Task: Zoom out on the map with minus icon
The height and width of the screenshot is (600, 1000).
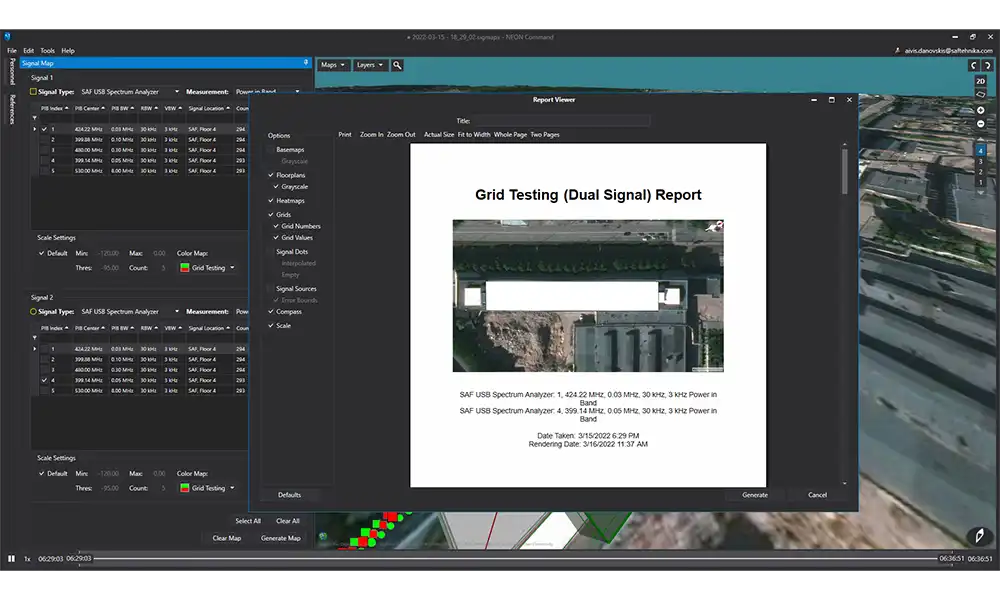Action: [x=981, y=124]
